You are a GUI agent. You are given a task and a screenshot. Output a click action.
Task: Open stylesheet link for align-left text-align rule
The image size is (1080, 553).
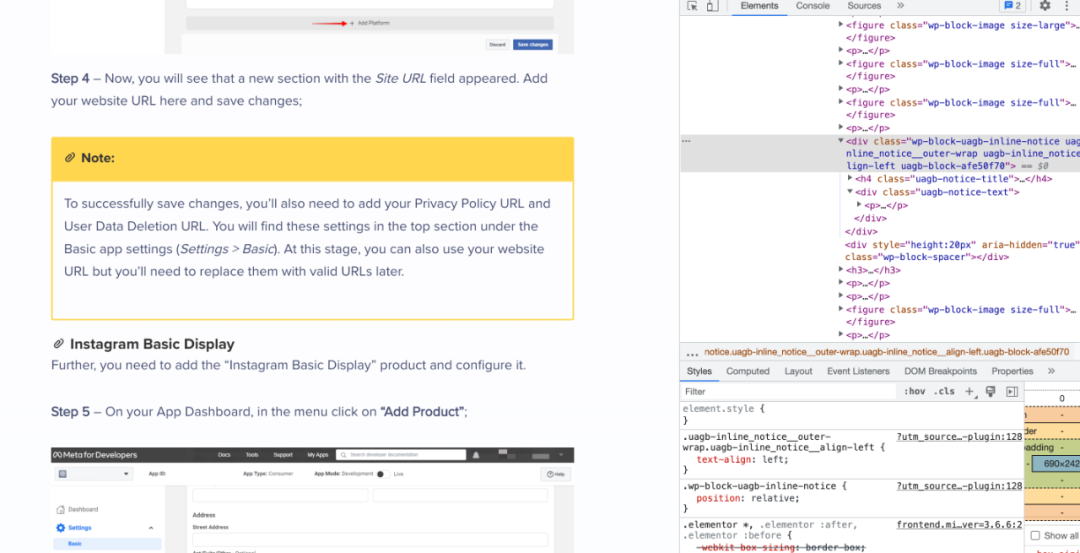(959, 437)
